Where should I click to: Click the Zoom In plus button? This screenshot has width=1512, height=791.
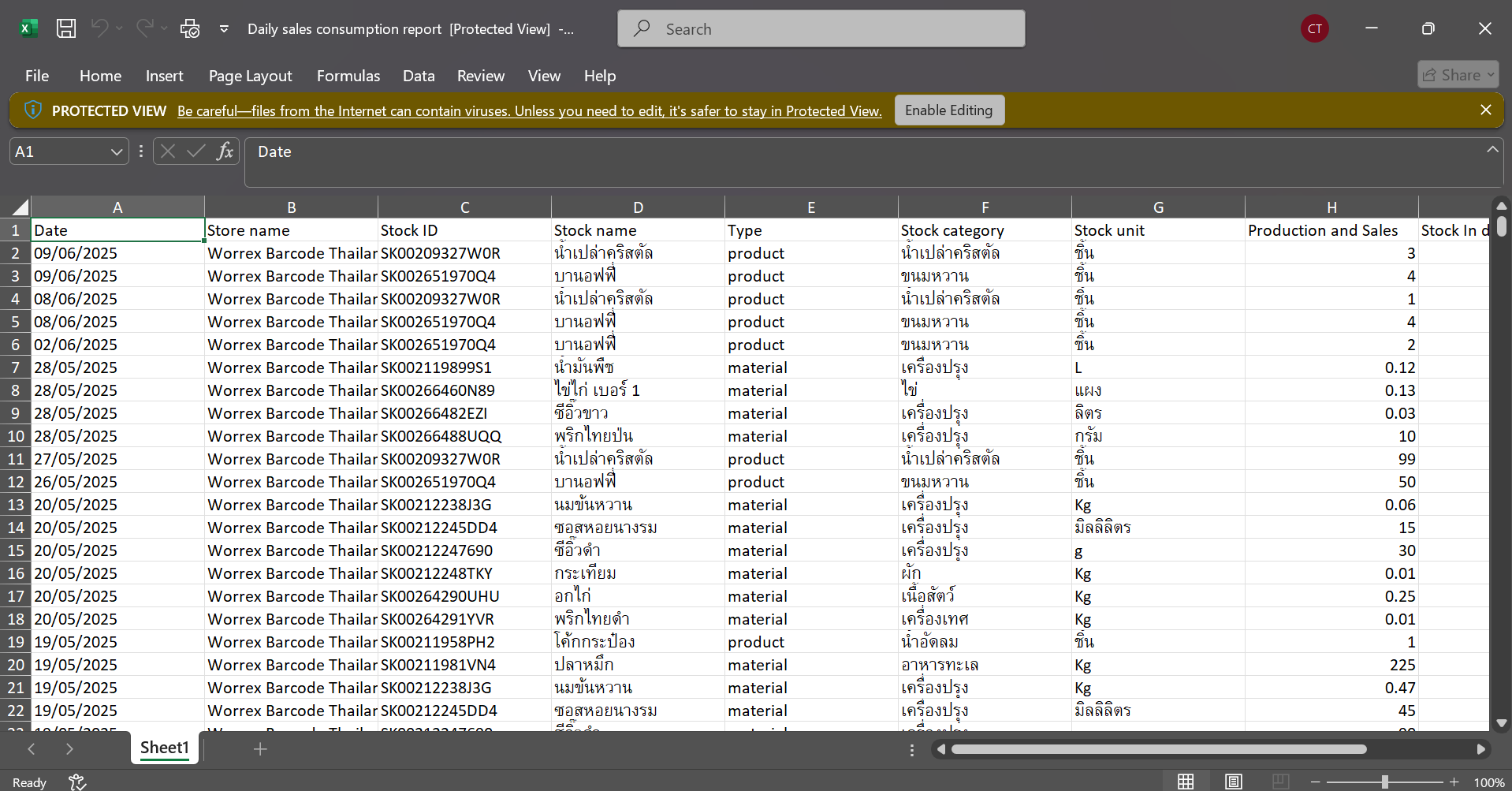click(x=1454, y=782)
